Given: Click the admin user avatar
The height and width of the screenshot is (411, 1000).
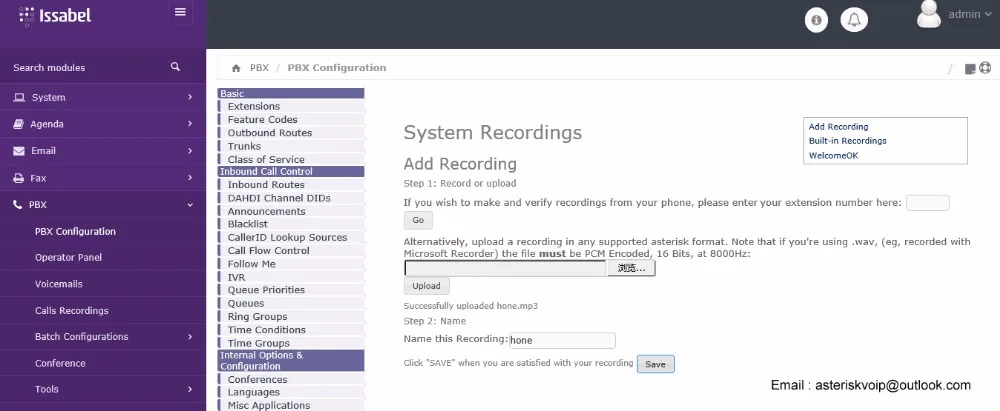Looking at the screenshot, I should point(929,14).
